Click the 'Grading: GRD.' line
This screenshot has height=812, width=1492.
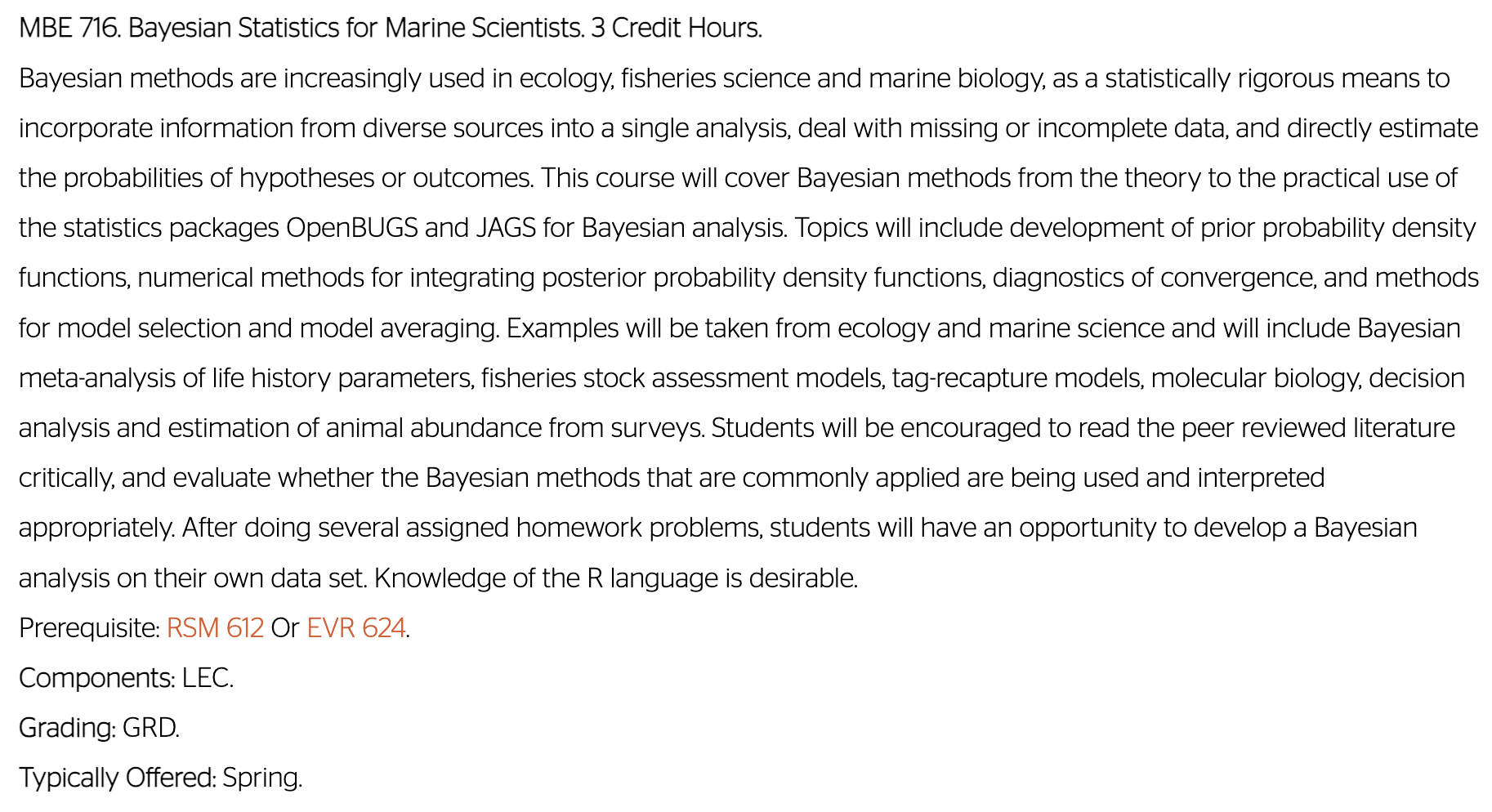[99, 727]
